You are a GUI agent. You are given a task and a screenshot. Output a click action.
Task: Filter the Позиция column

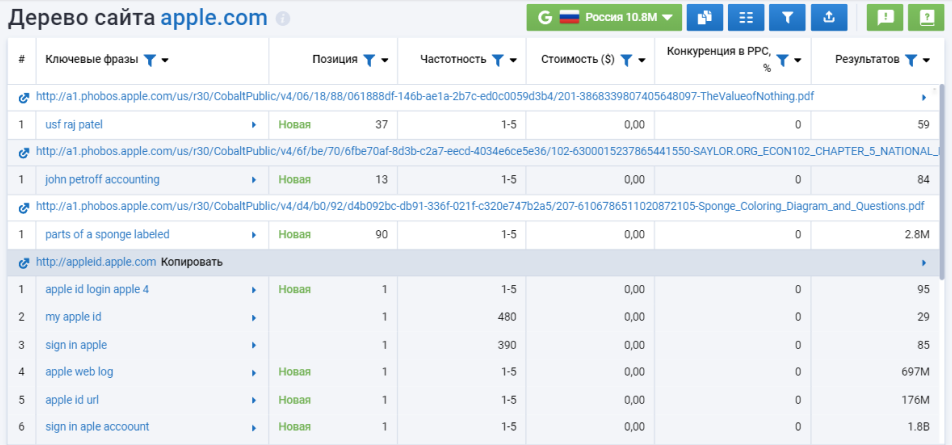369,59
